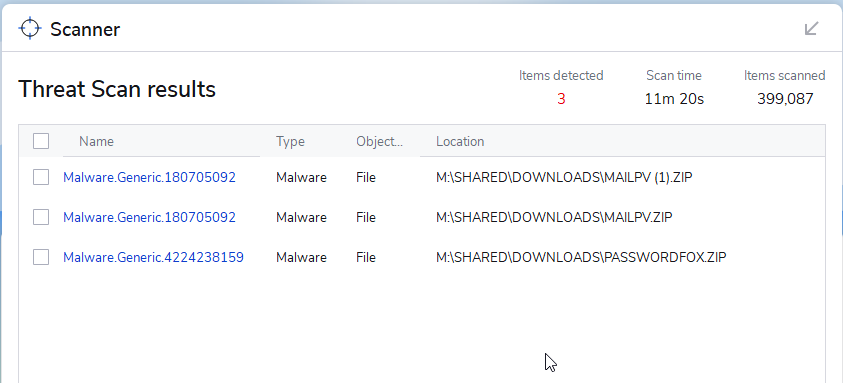Sort results by the Location column header

point(460,141)
